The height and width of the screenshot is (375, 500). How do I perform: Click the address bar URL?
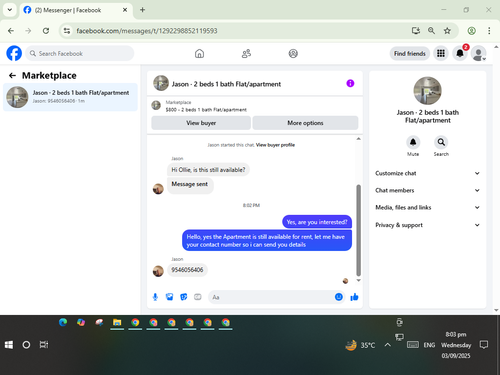[x=147, y=31]
